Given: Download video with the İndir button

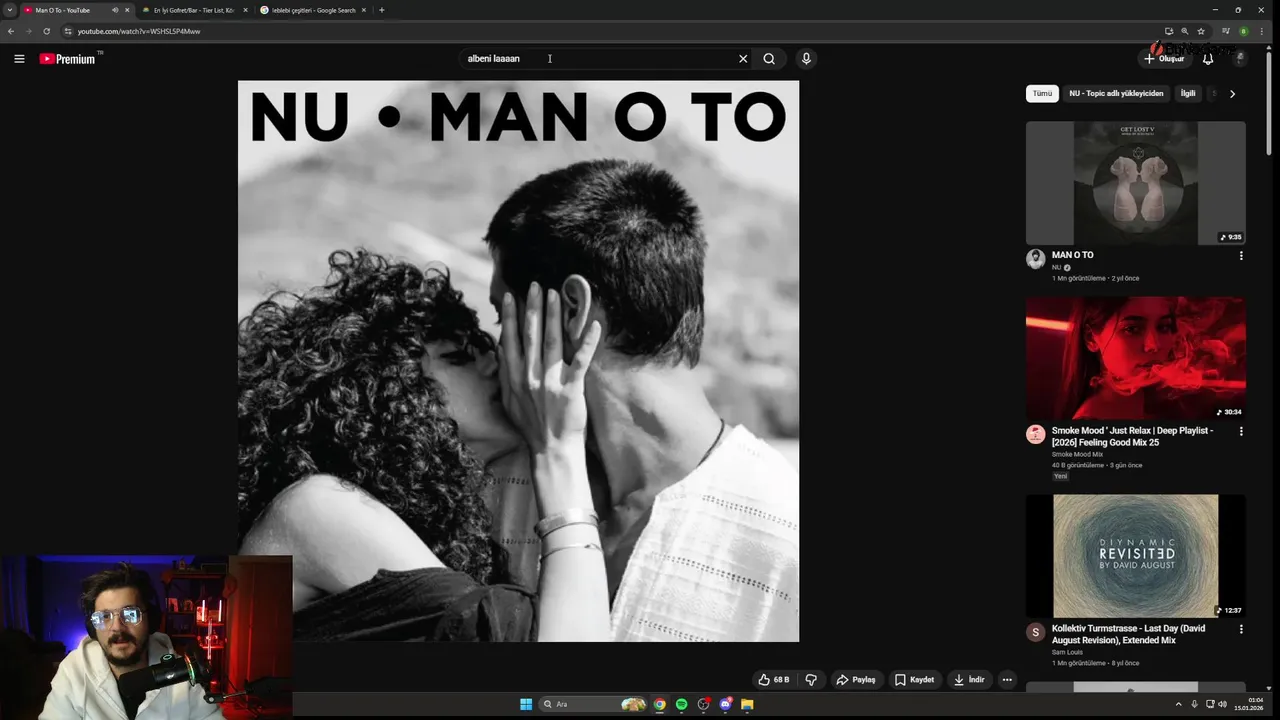Looking at the screenshot, I should point(968,680).
